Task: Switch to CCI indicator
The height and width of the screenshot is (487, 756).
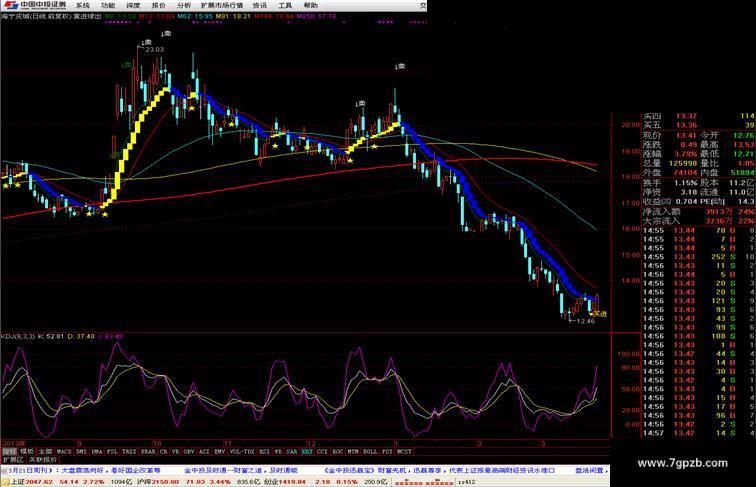Action: pos(322,452)
